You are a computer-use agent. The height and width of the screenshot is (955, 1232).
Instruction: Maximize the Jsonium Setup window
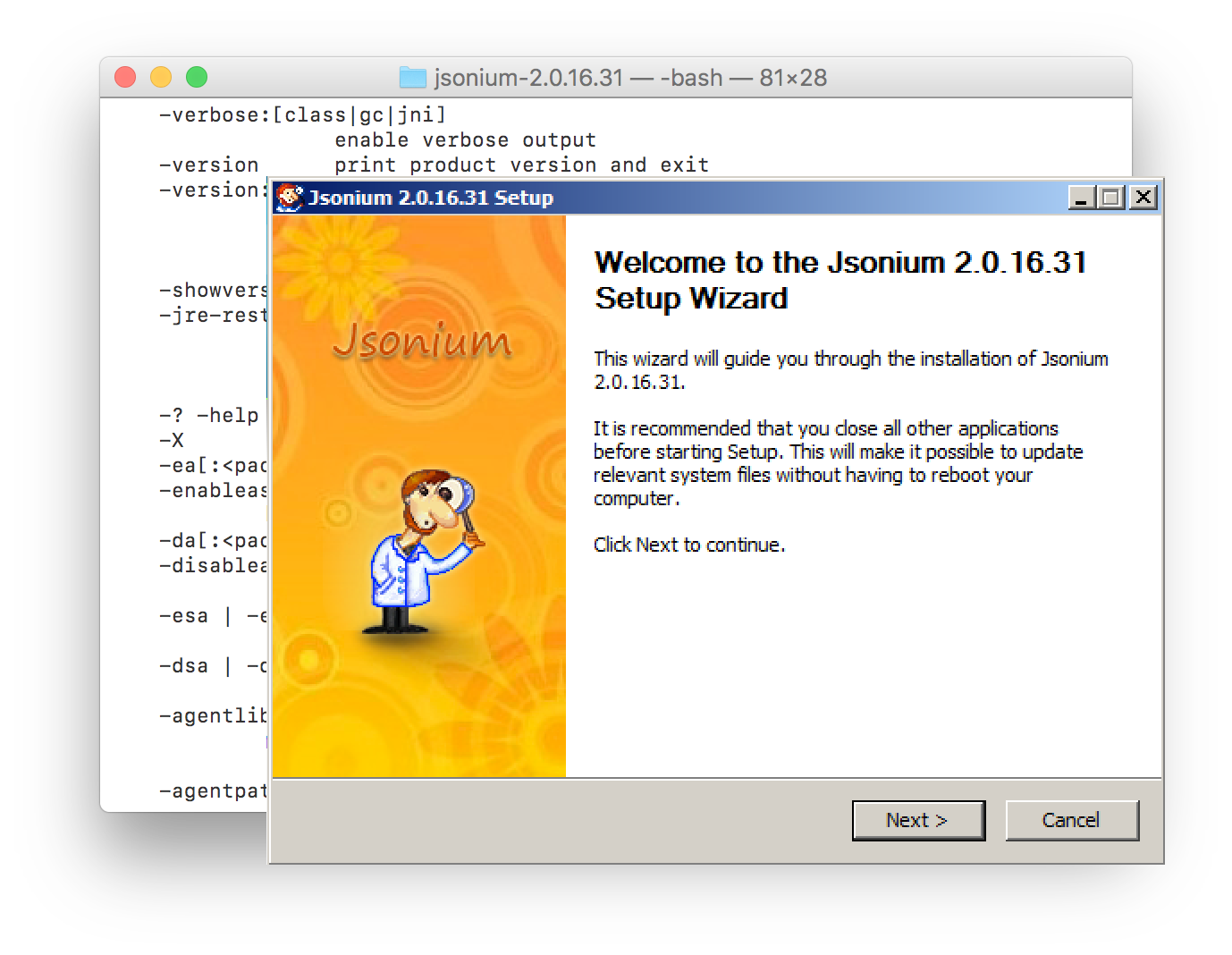pos(1111,198)
